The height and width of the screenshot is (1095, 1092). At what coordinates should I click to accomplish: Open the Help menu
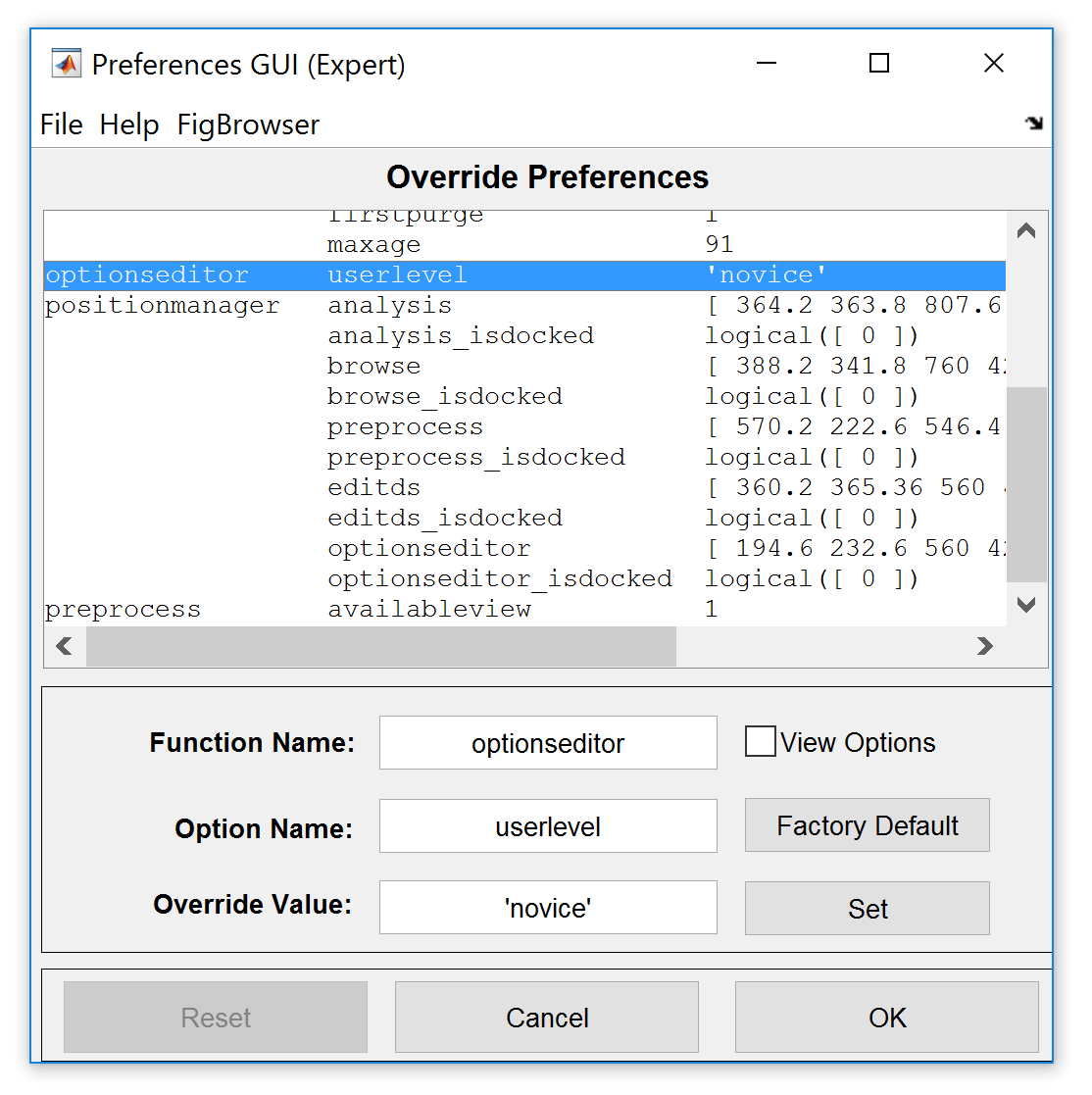click(129, 124)
